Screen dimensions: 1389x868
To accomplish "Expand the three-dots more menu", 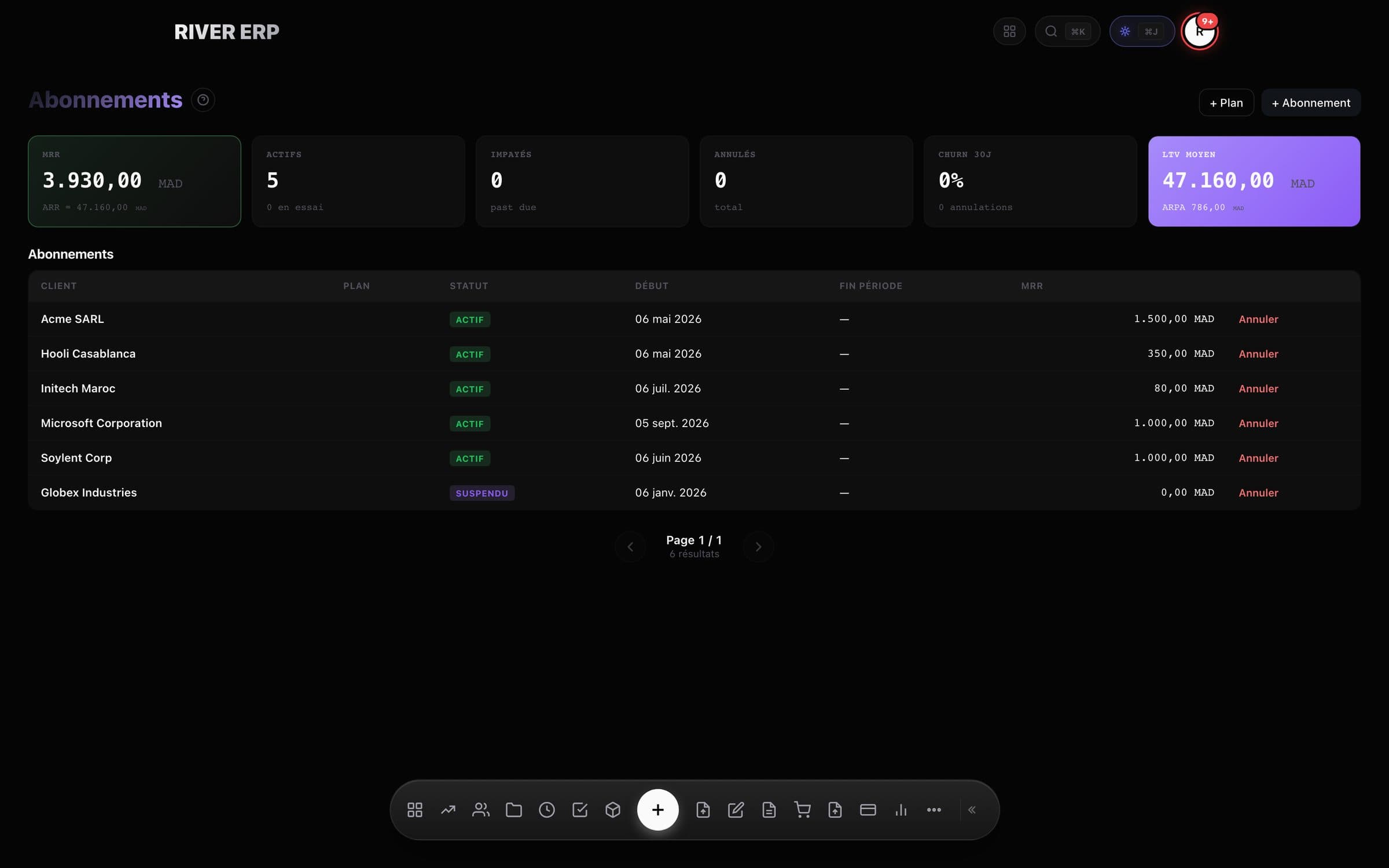I will (934, 810).
